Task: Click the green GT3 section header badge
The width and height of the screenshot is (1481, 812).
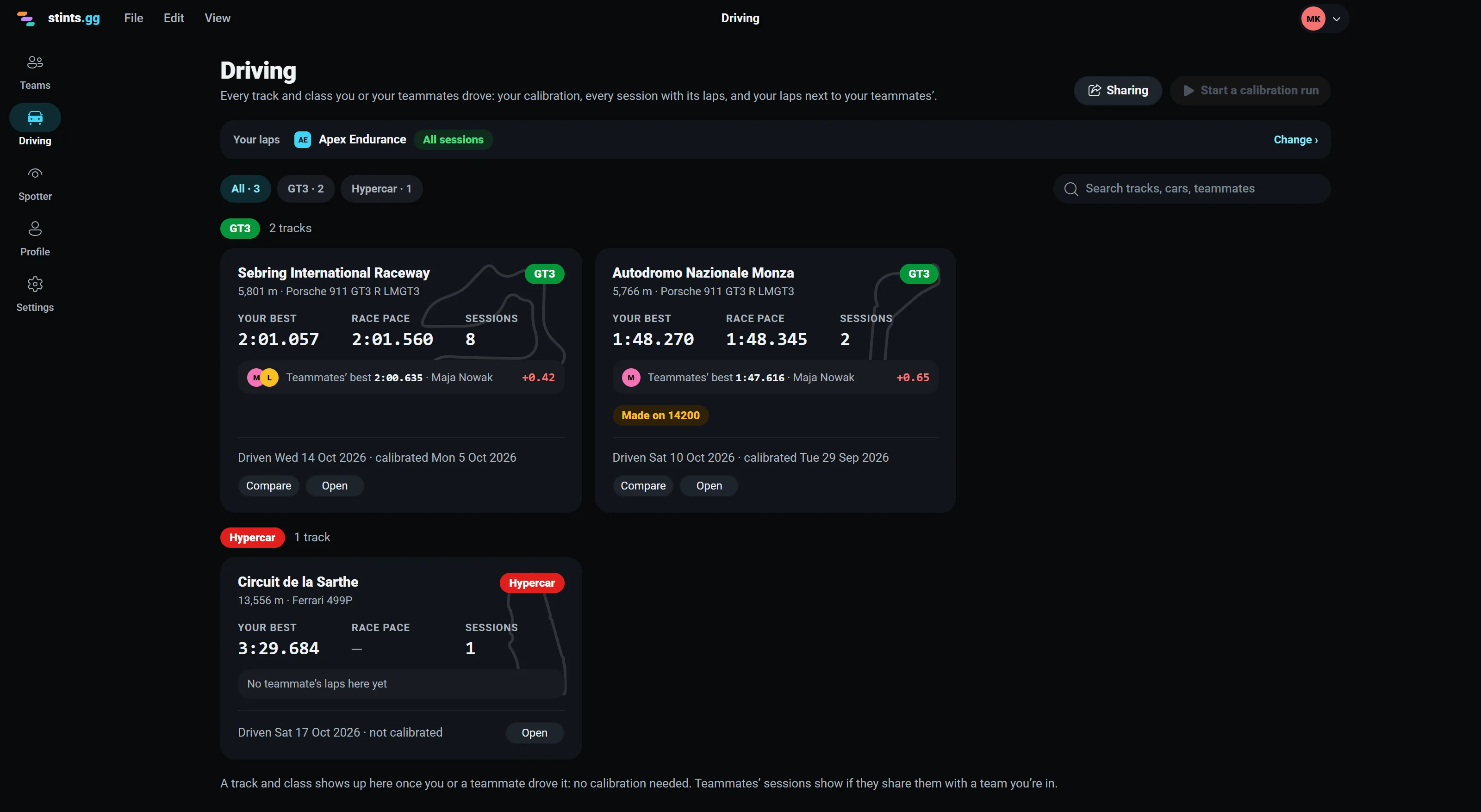Action: tap(240, 228)
